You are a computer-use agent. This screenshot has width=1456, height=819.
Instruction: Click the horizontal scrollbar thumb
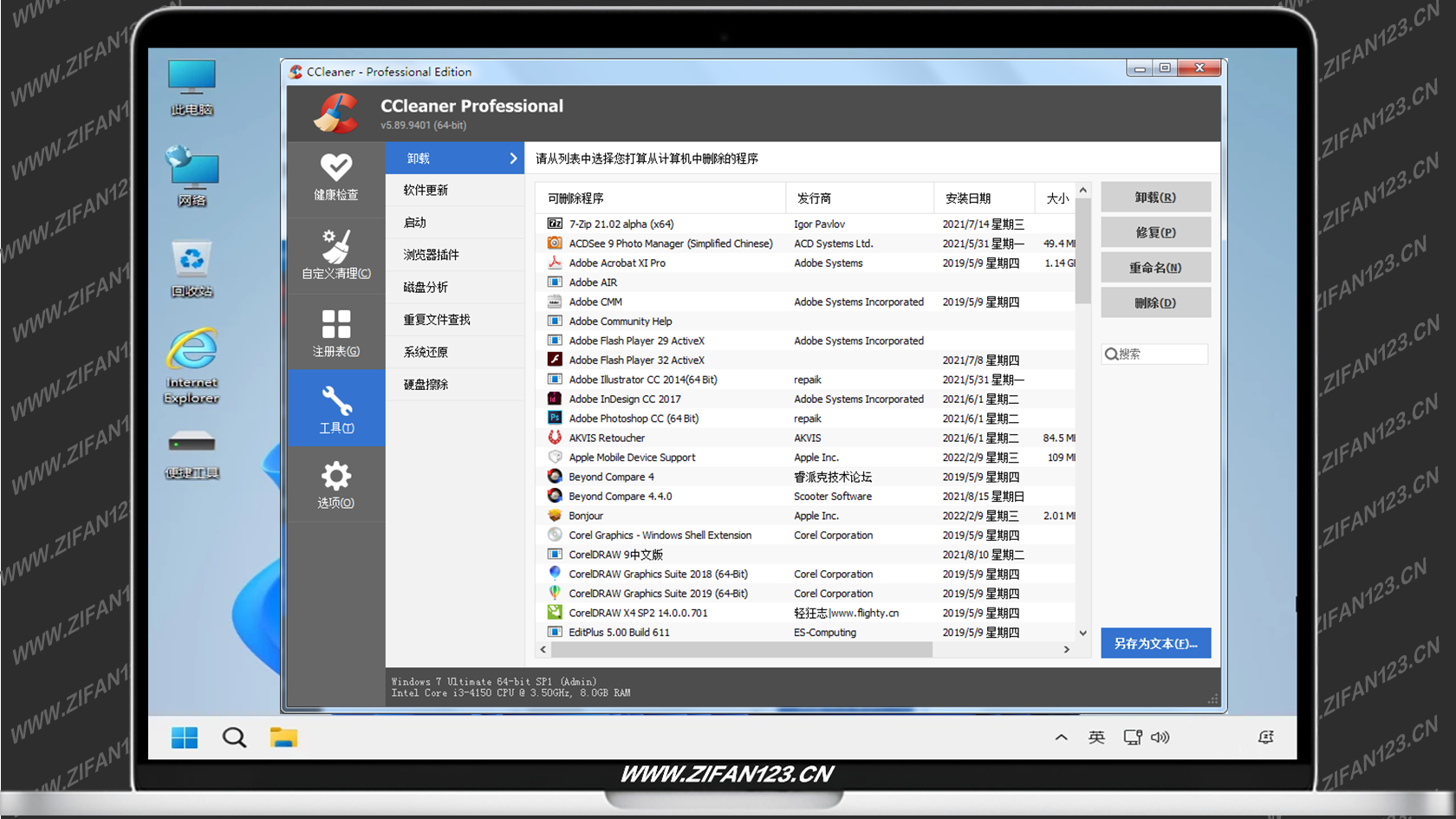(x=742, y=649)
